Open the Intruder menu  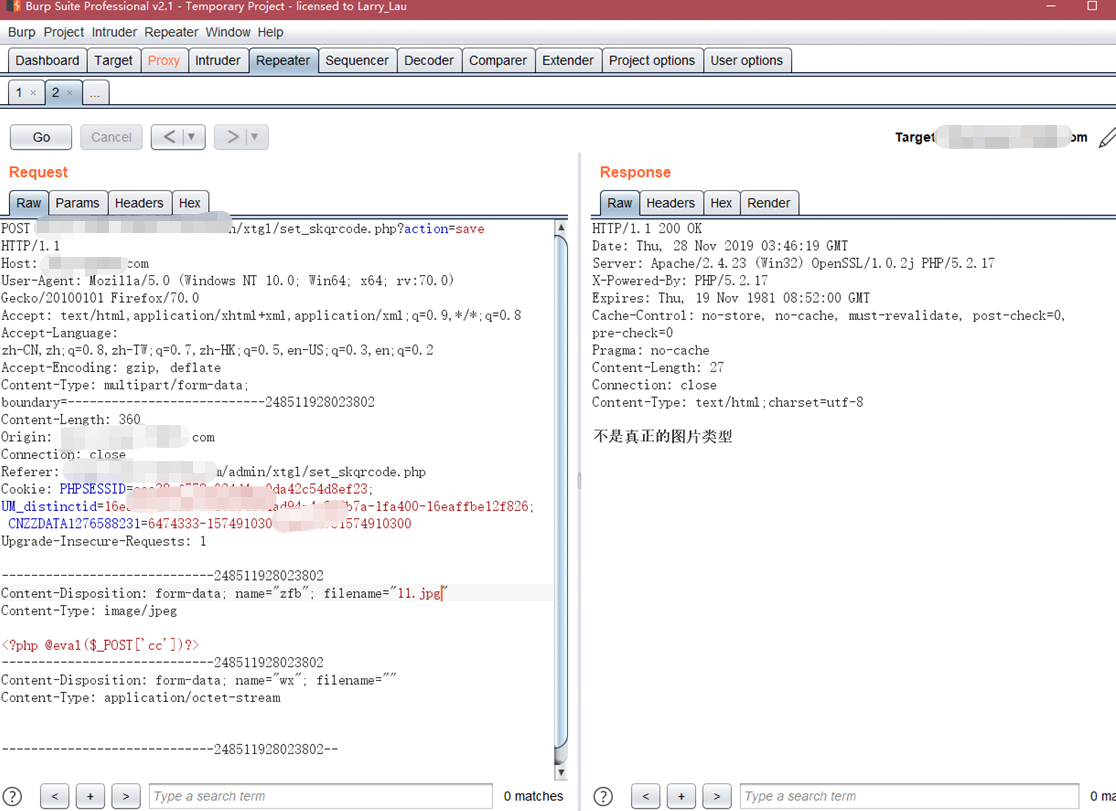pyautogui.click(x=114, y=32)
